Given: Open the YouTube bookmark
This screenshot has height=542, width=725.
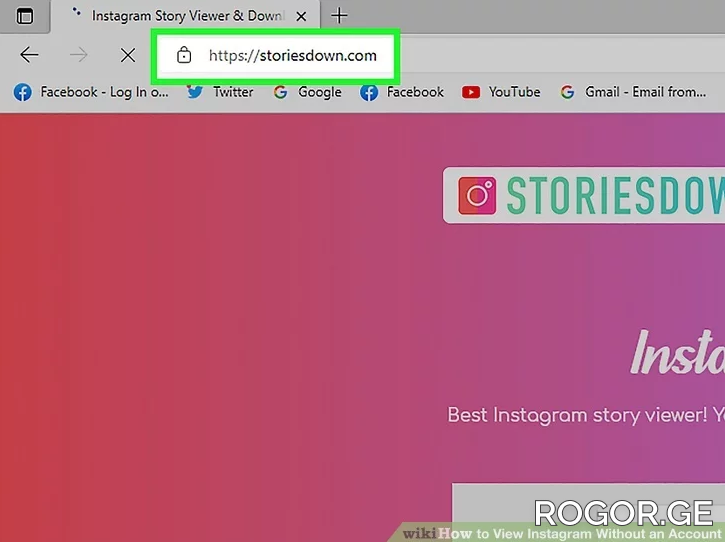Looking at the screenshot, I should pyautogui.click(x=501, y=92).
